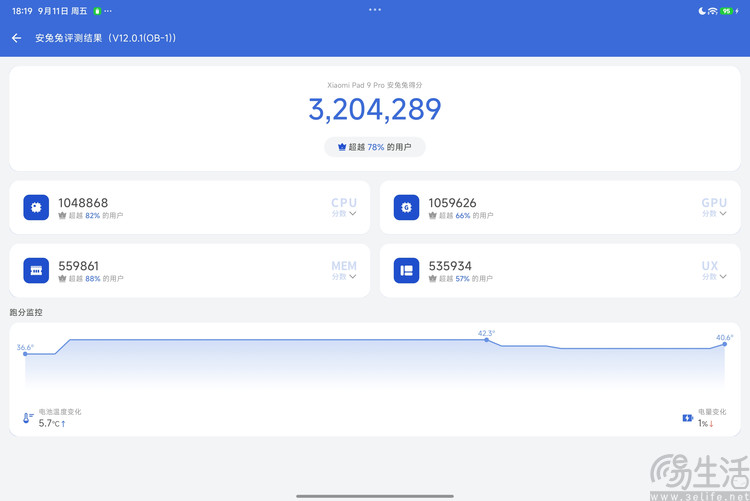Expand the CPU 分数 chevron

tap(353, 213)
